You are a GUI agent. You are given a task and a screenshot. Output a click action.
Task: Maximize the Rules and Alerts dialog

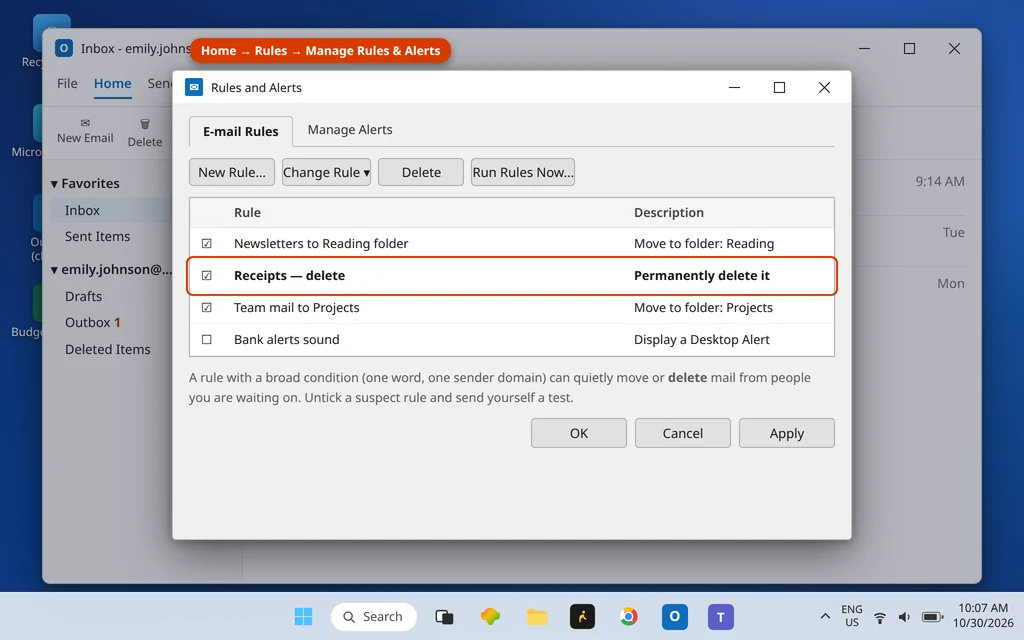779,88
